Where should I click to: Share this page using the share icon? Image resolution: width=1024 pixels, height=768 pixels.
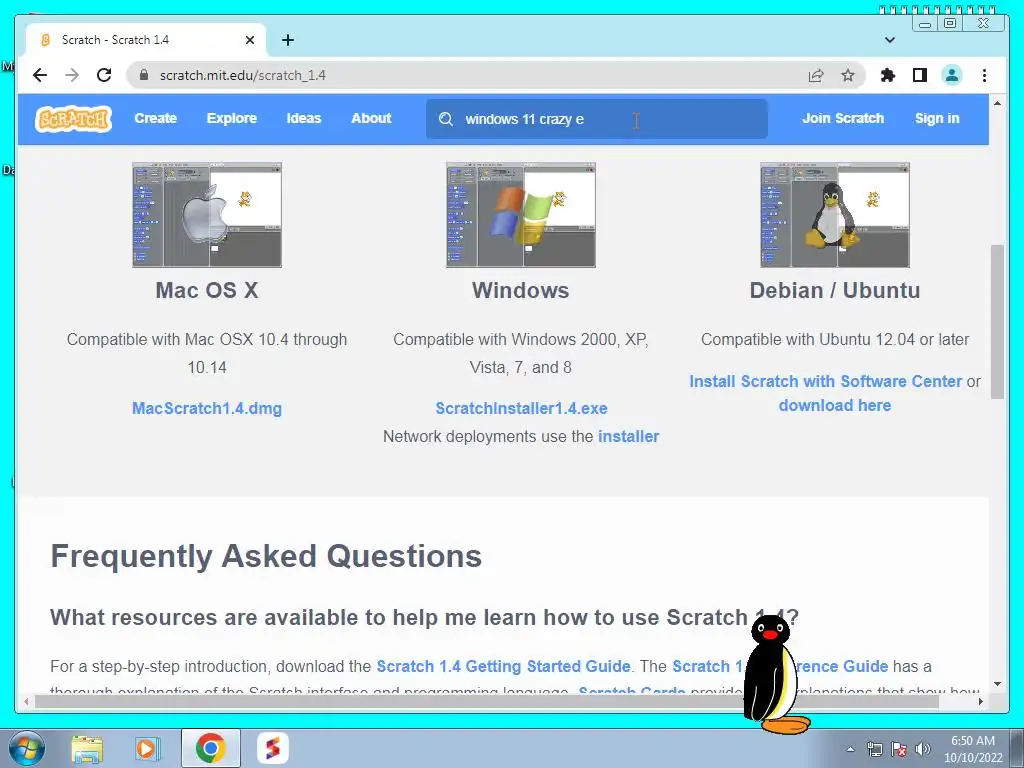pos(816,75)
